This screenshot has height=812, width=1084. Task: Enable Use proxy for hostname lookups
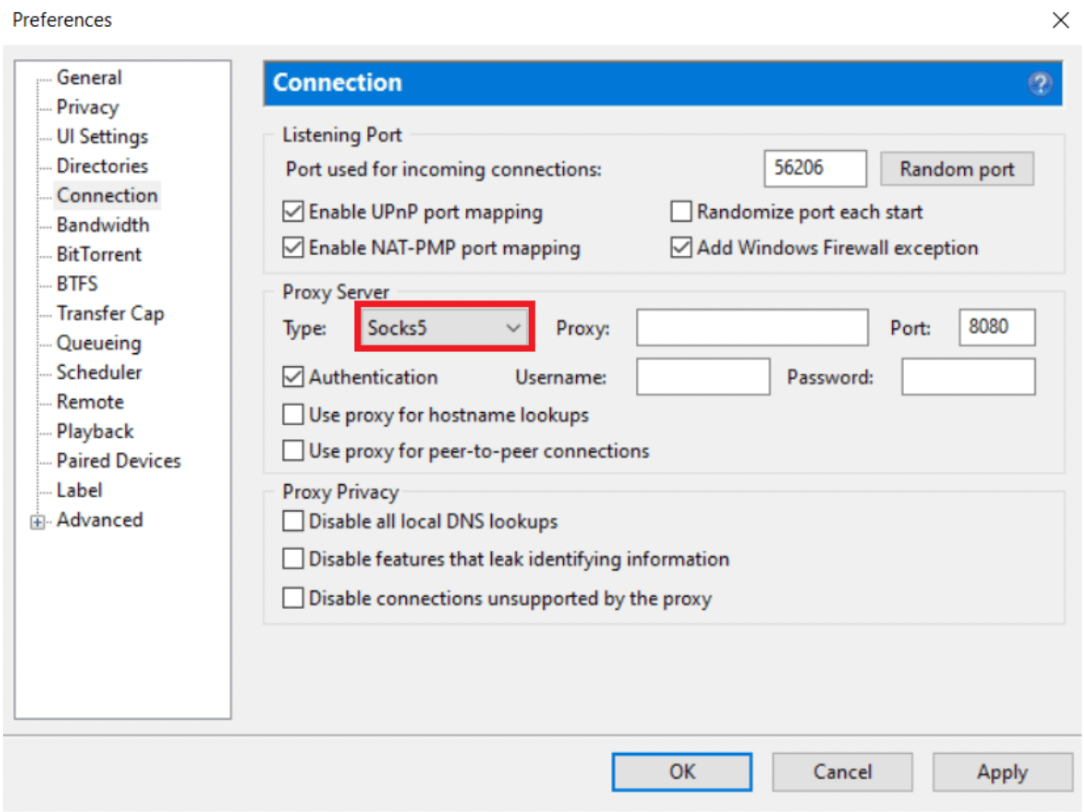tap(293, 415)
